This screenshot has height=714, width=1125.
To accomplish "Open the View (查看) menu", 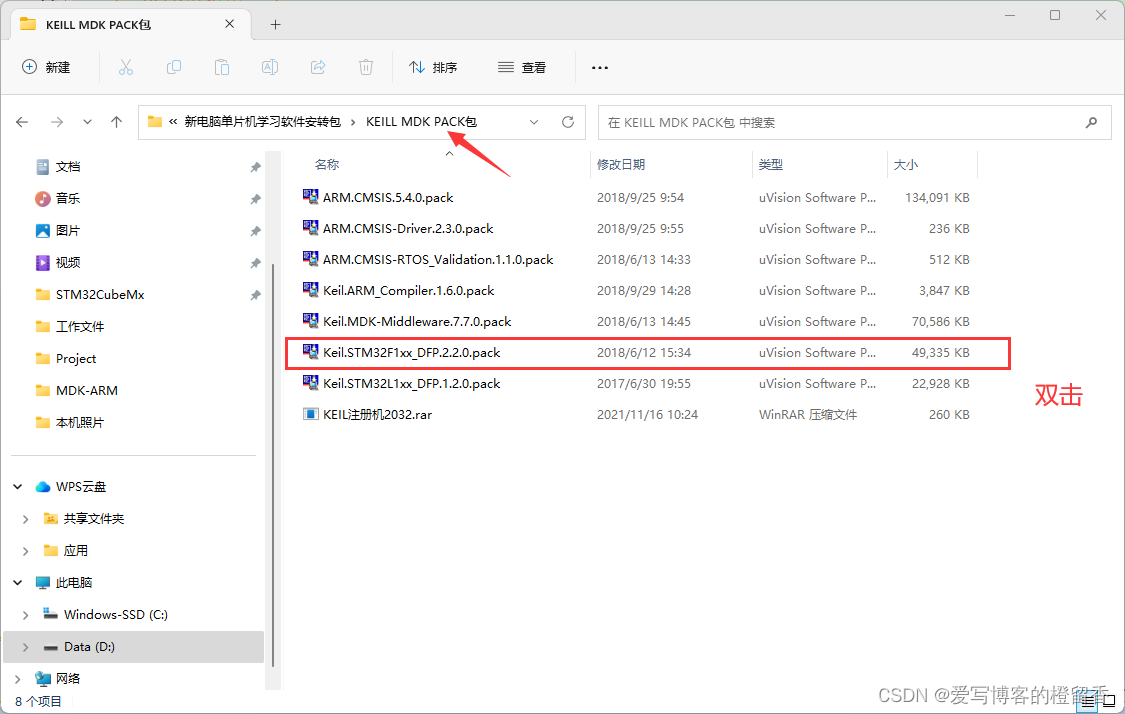I will tap(522, 67).
